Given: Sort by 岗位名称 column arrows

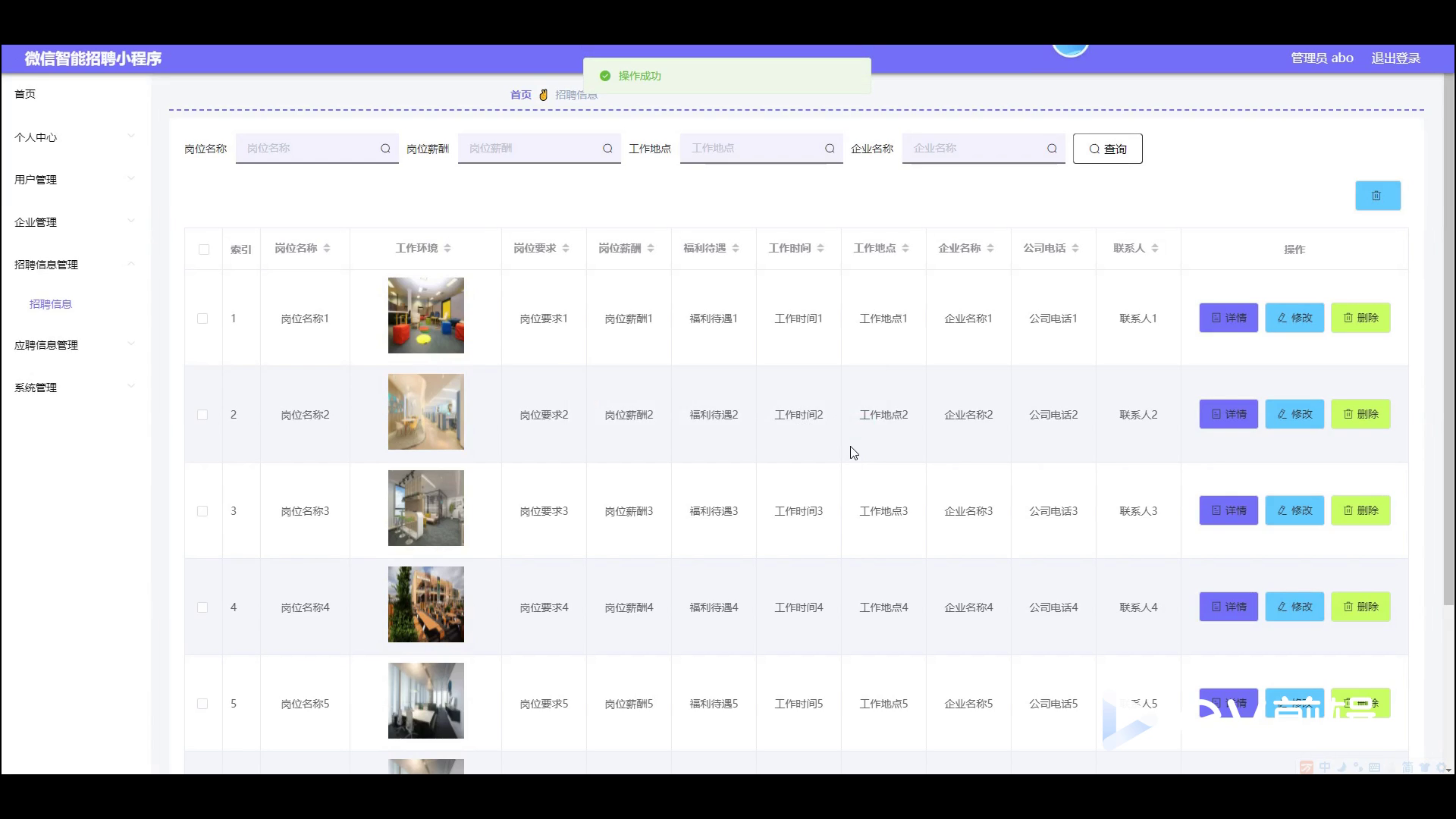Looking at the screenshot, I should tap(327, 248).
